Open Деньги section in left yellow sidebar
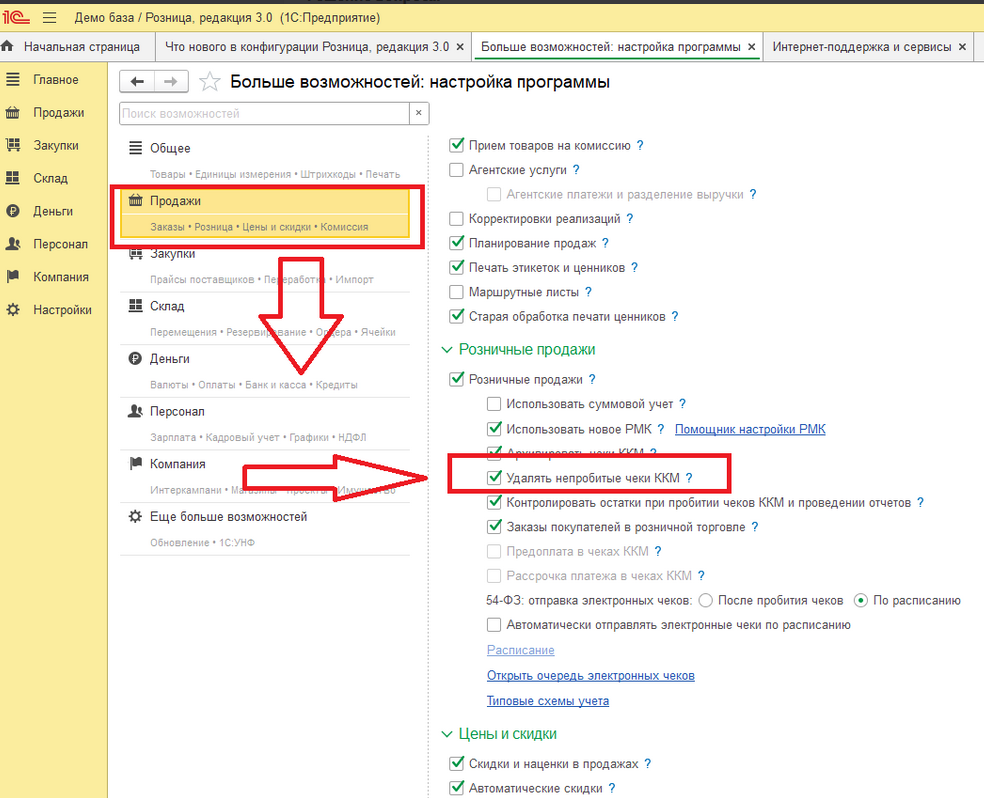The width and height of the screenshot is (984, 798). click(55, 211)
